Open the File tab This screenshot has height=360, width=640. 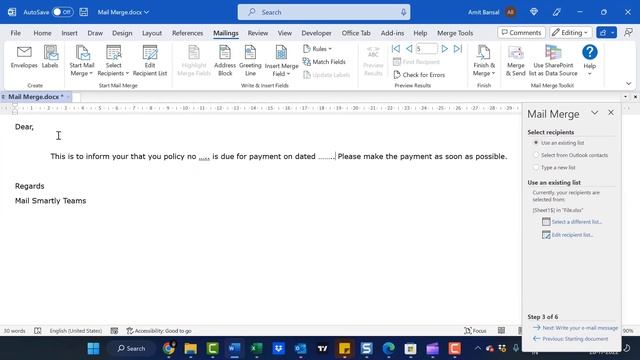[16, 33]
